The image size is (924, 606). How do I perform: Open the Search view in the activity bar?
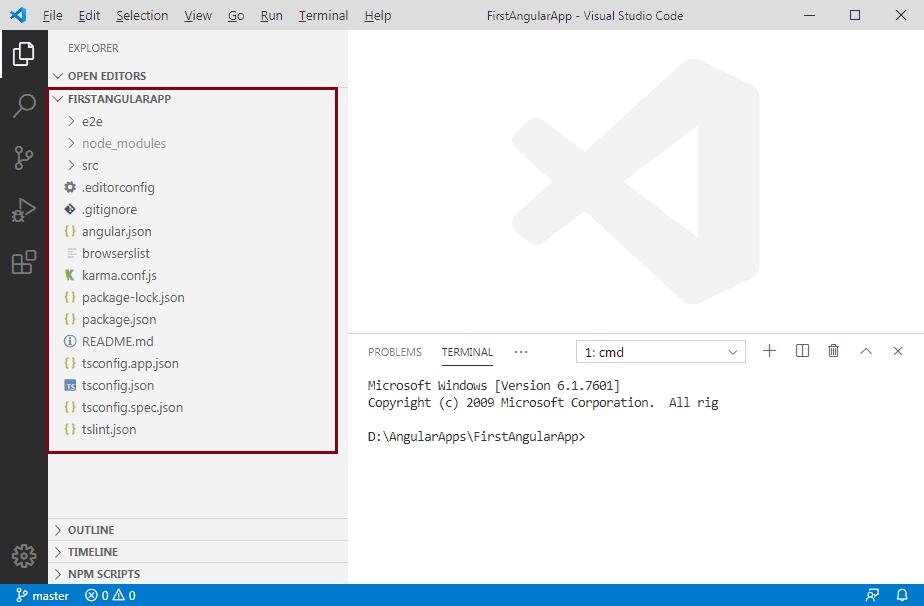tap(24, 106)
